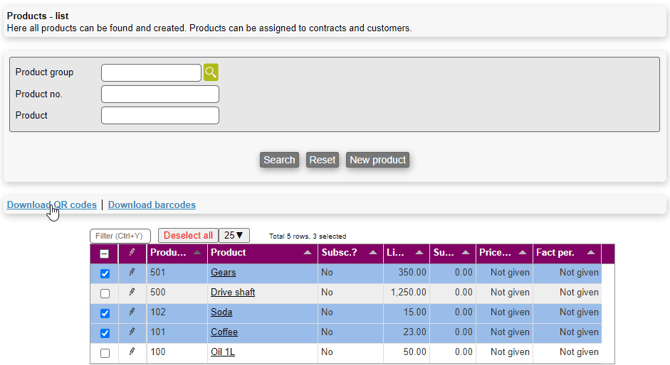Select product number cell 100
Image resolution: width=670 pixels, height=365 pixels.
(177, 352)
